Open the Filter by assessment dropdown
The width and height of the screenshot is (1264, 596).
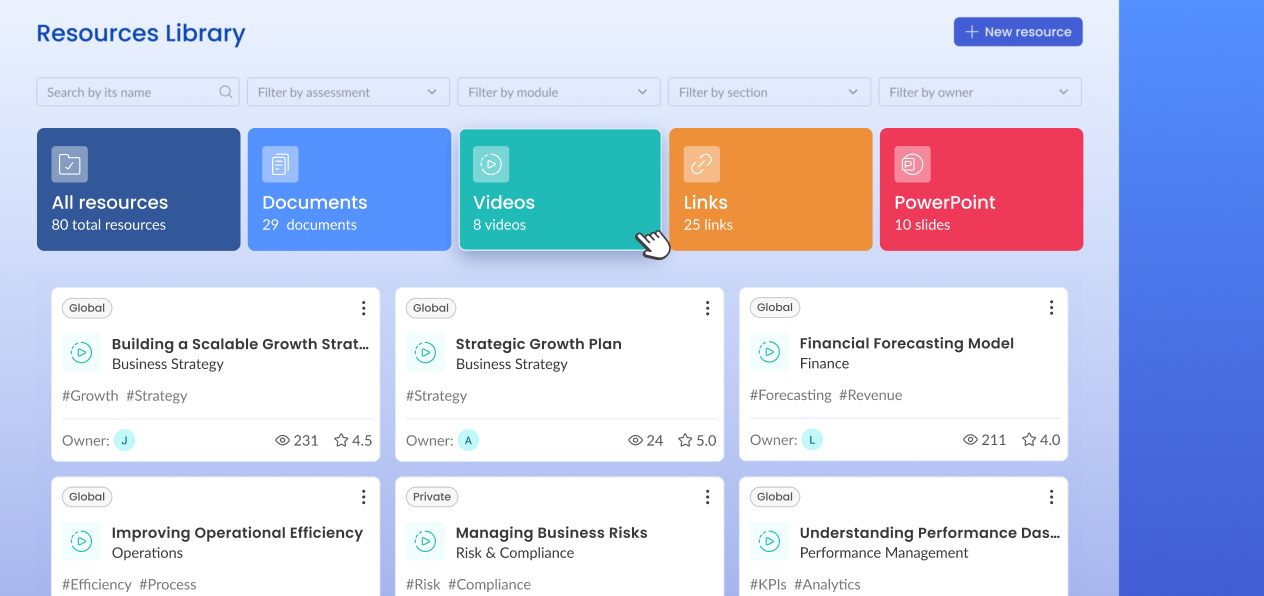348,92
